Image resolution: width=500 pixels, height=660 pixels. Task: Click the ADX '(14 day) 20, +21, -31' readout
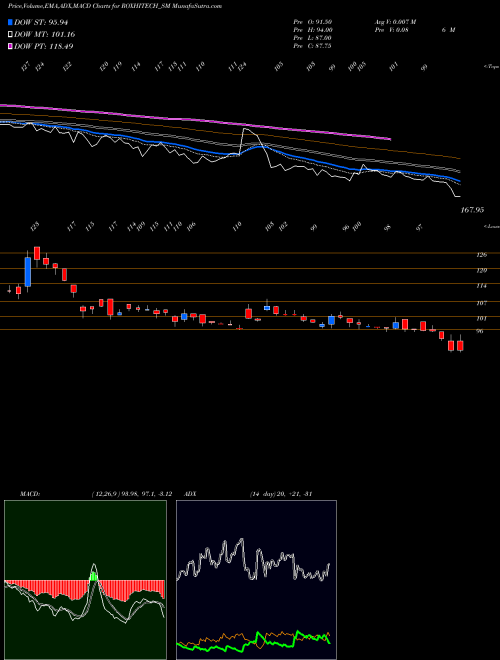280,494
